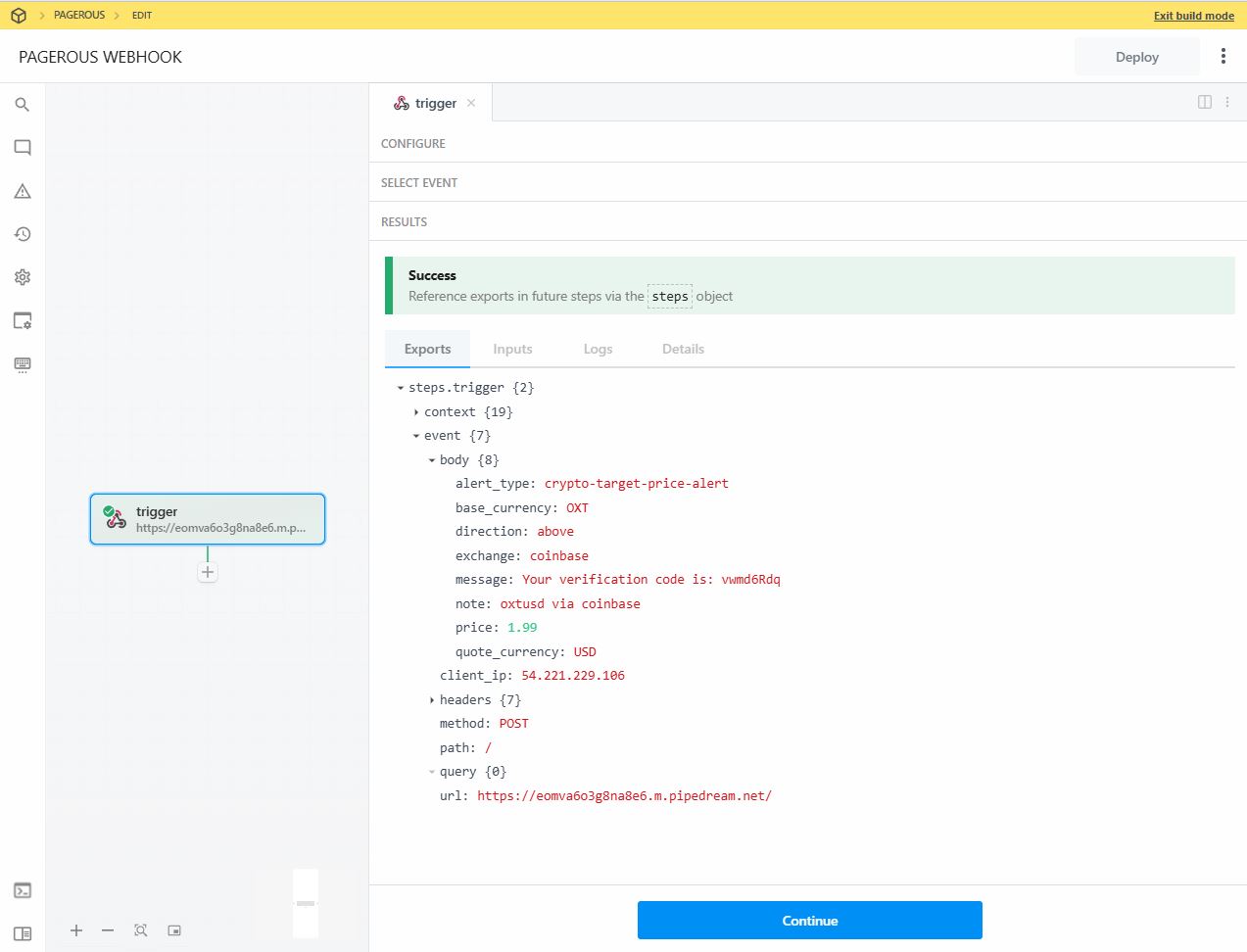Click the Continue button
The height and width of the screenshot is (952, 1247).
click(x=809, y=920)
